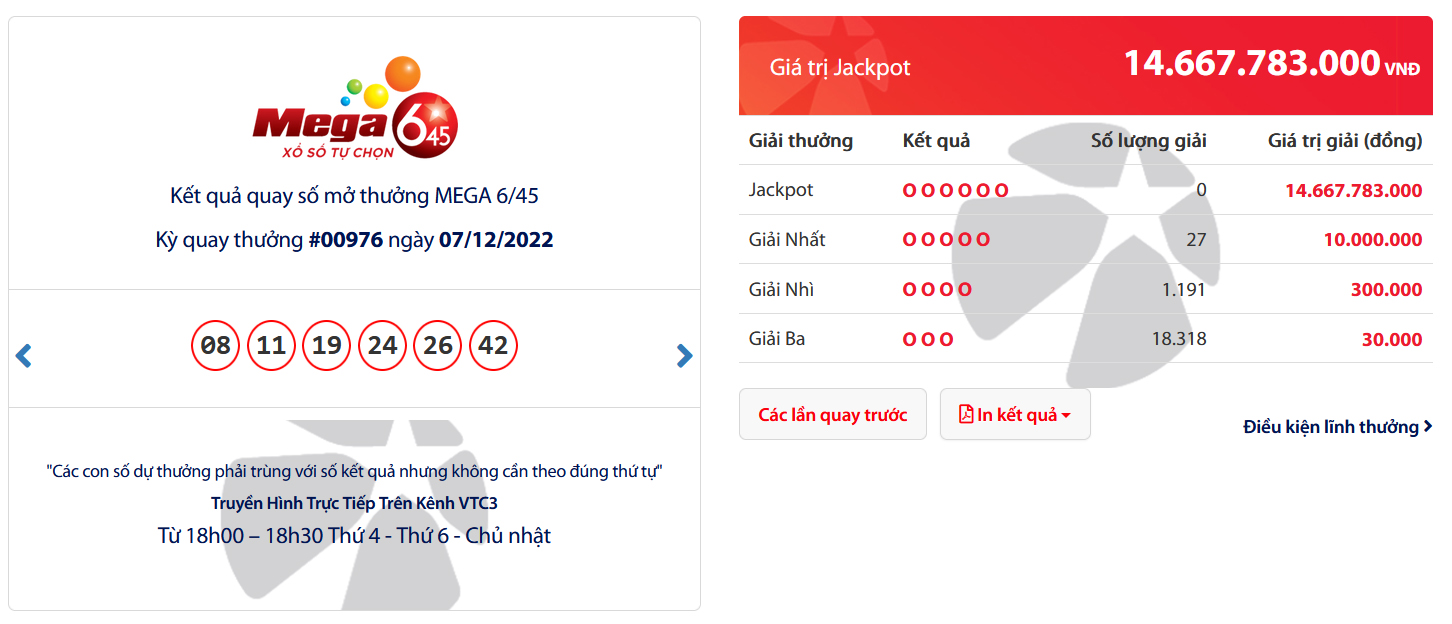Open Các lần quay trước
The height and width of the screenshot is (624, 1452).
(x=833, y=414)
